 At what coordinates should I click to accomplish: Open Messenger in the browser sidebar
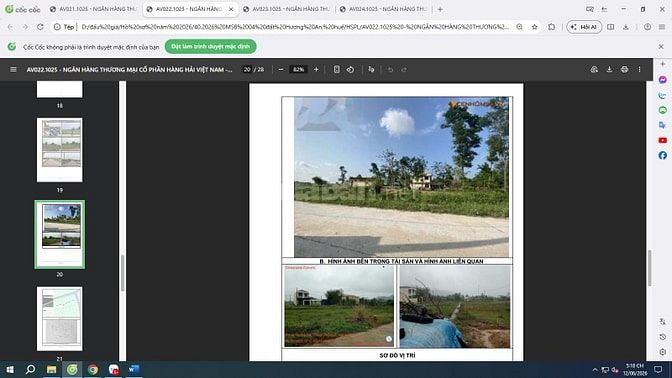[x=663, y=80]
